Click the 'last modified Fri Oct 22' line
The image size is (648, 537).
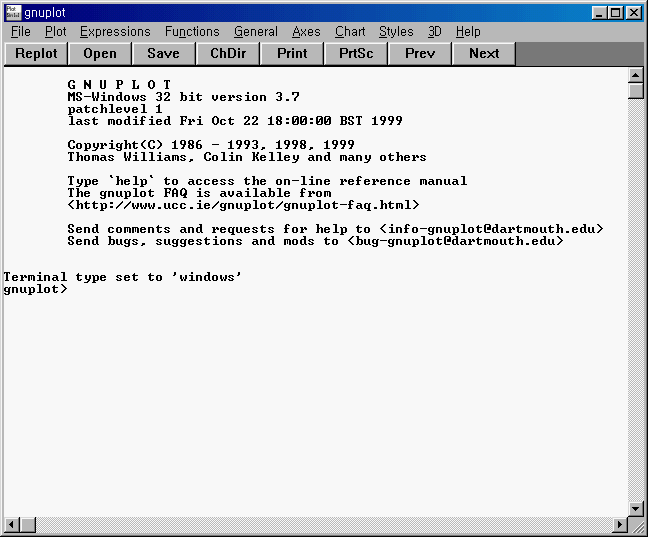click(235, 121)
